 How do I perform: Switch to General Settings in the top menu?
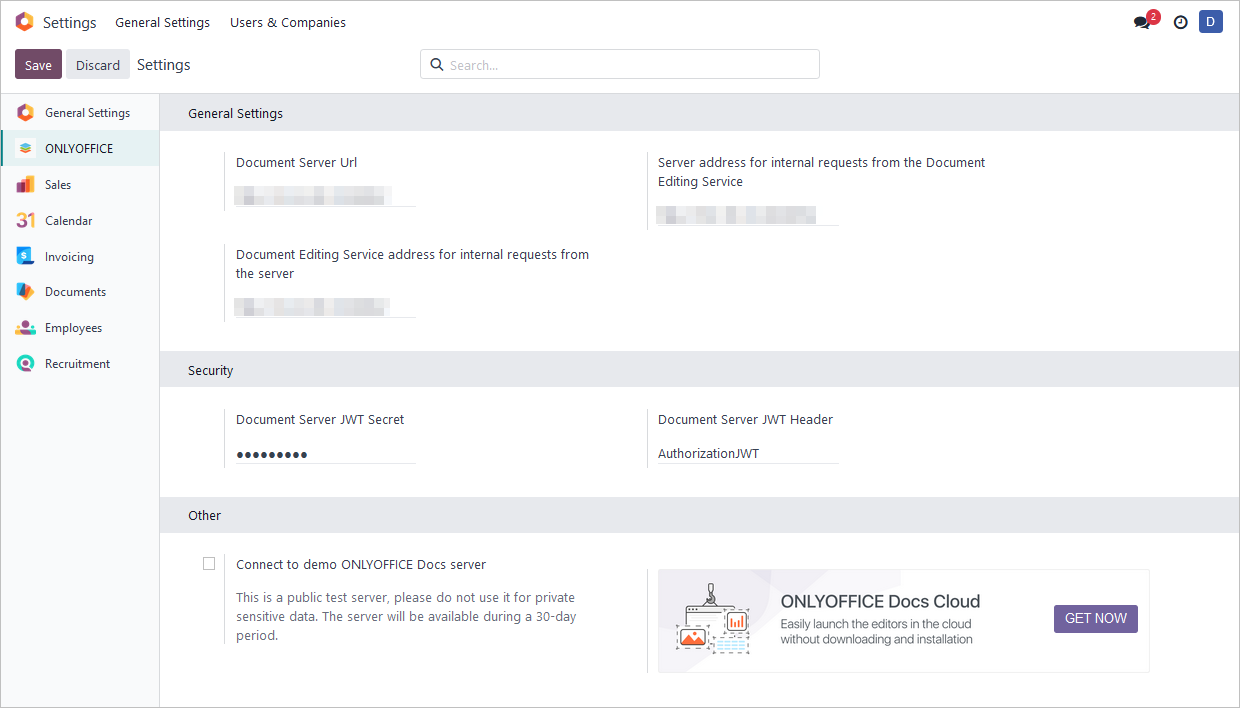click(x=162, y=22)
